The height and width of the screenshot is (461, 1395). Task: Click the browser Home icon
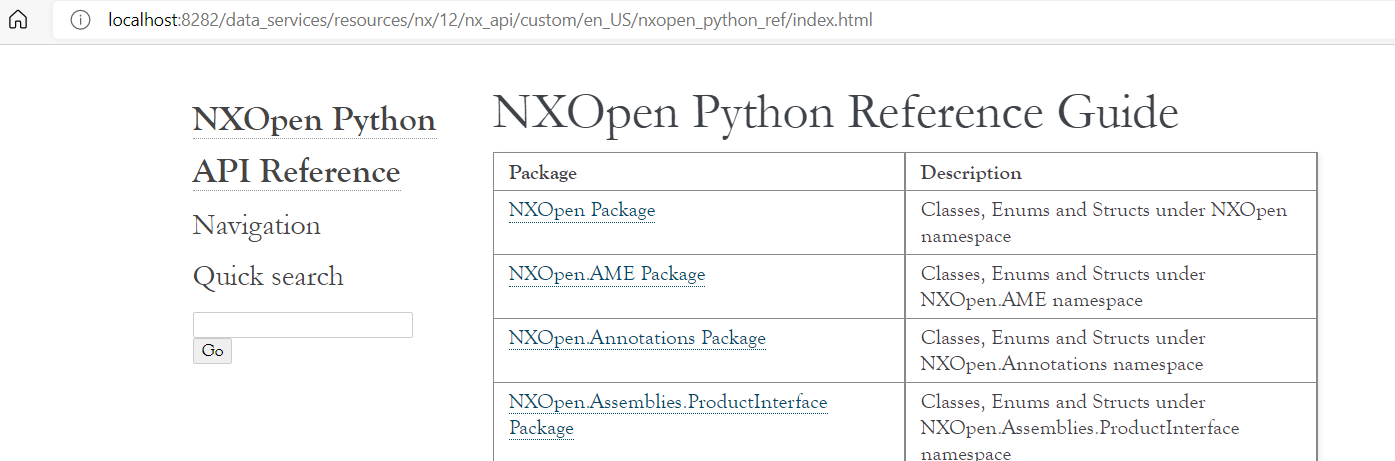[18, 20]
